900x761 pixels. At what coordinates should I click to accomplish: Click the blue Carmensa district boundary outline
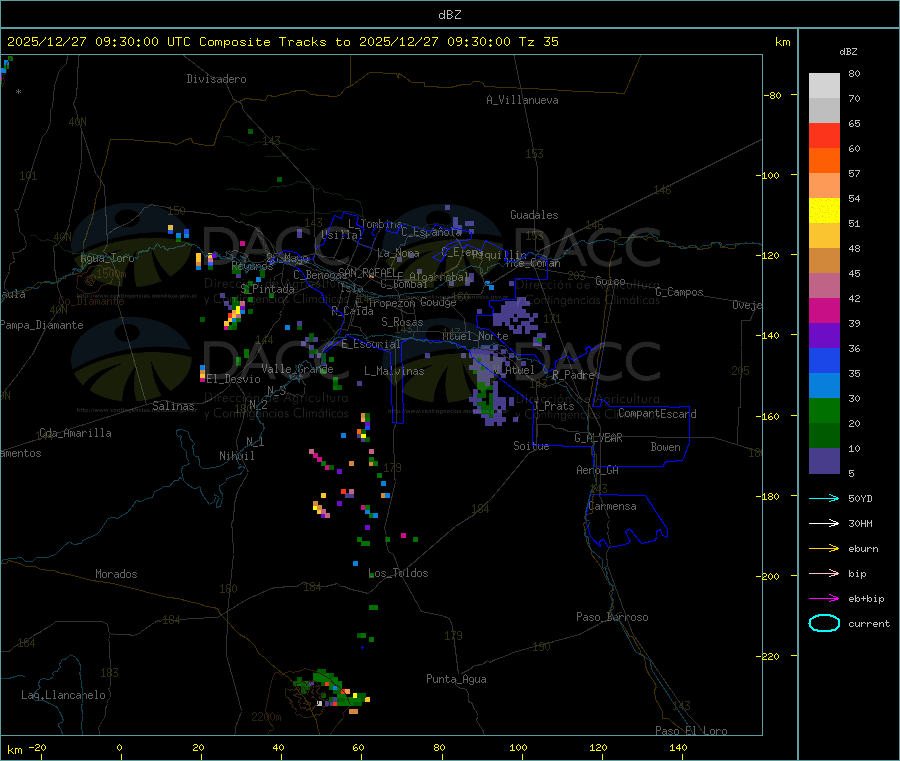626,521
